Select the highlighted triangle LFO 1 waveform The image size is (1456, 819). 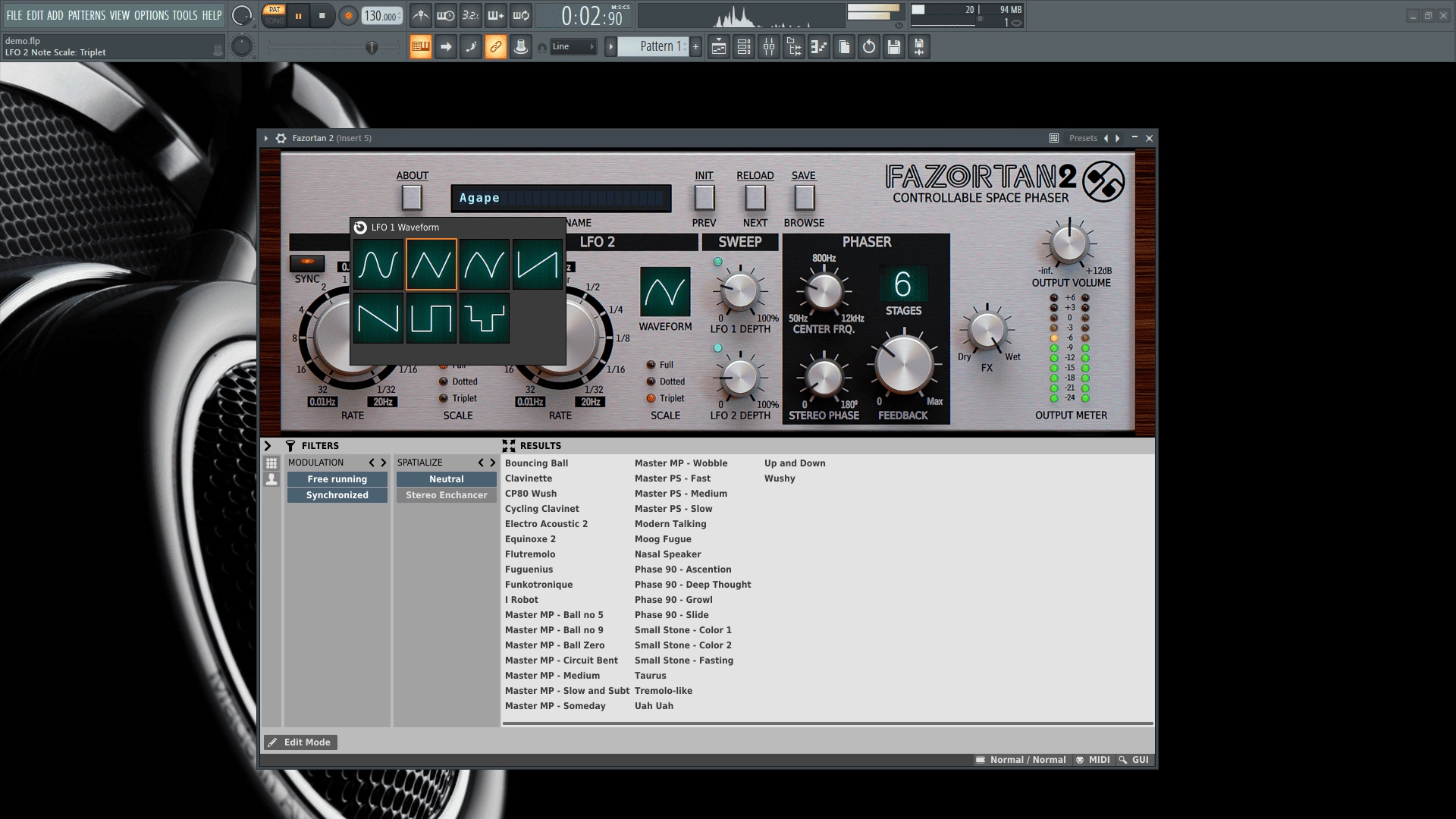click(431, 265)
